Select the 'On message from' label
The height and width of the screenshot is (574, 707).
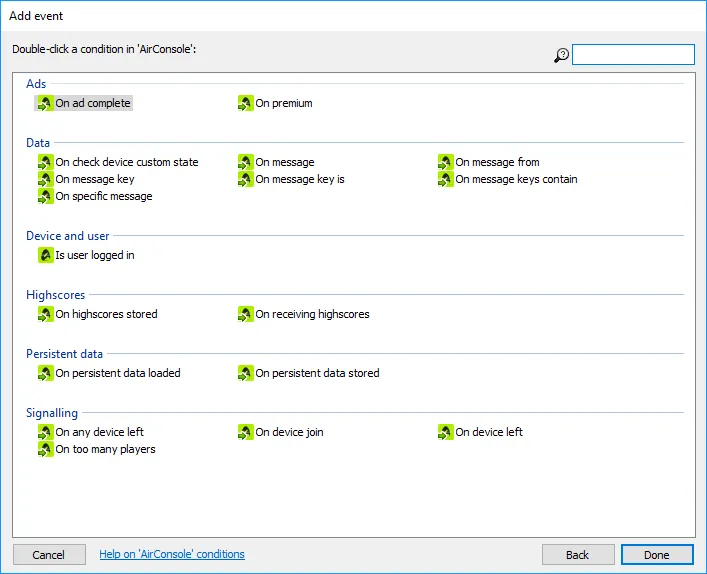[497, 162]
